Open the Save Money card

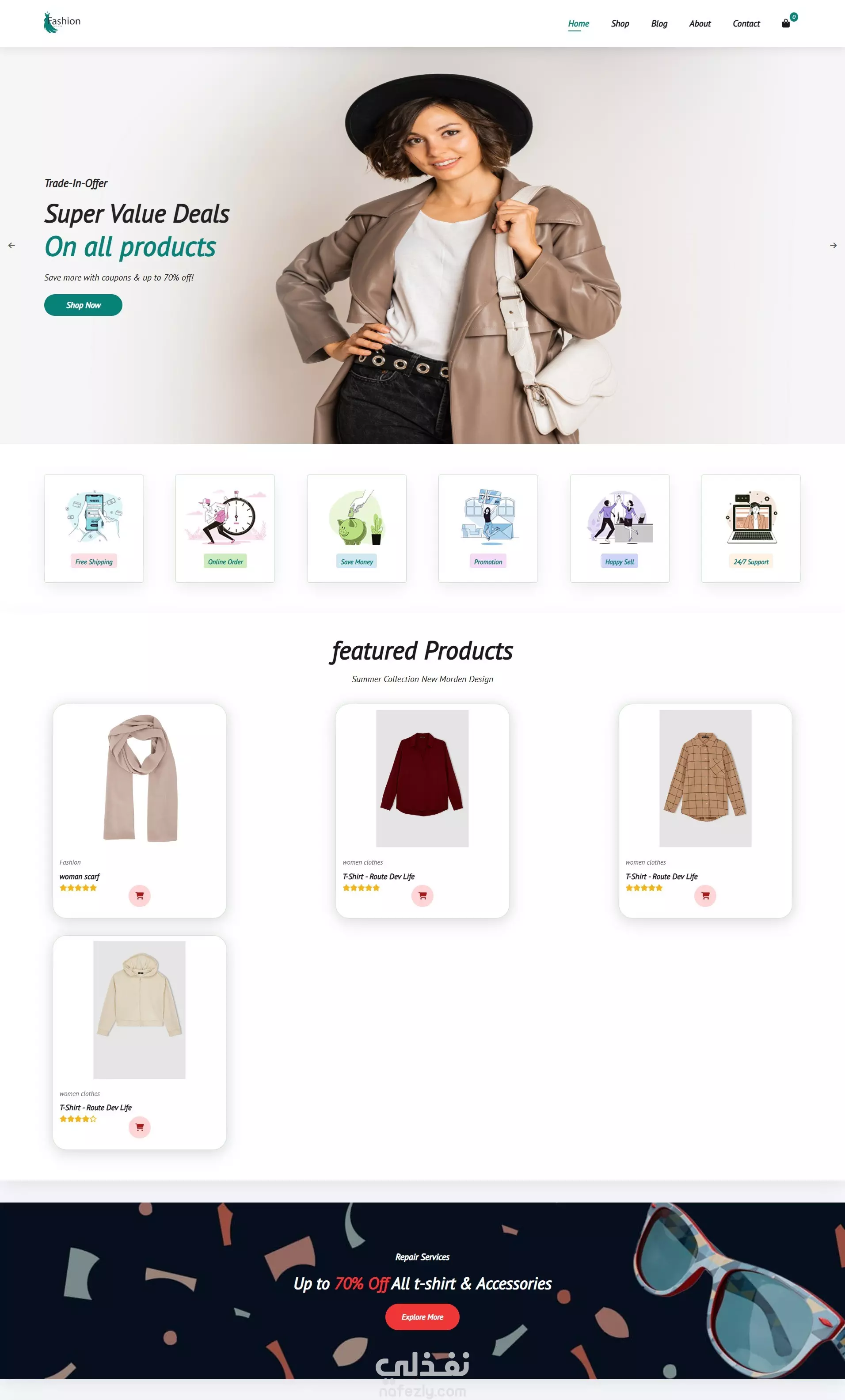point(357,528)
